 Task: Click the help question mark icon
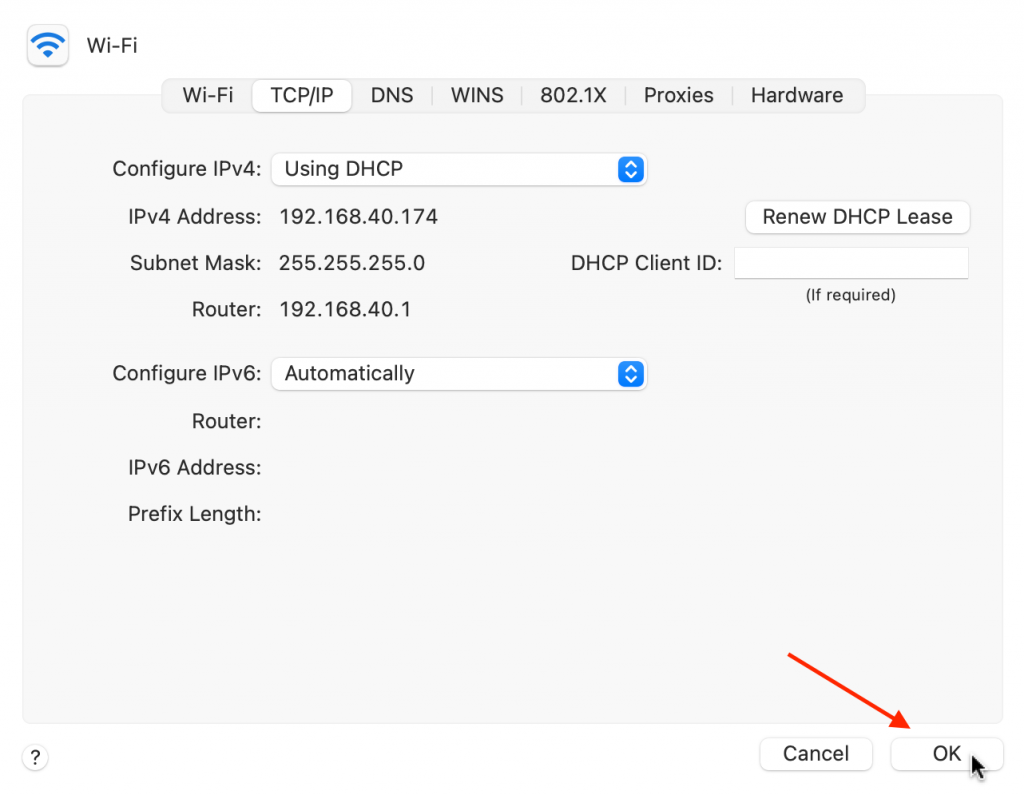[34, 757]
